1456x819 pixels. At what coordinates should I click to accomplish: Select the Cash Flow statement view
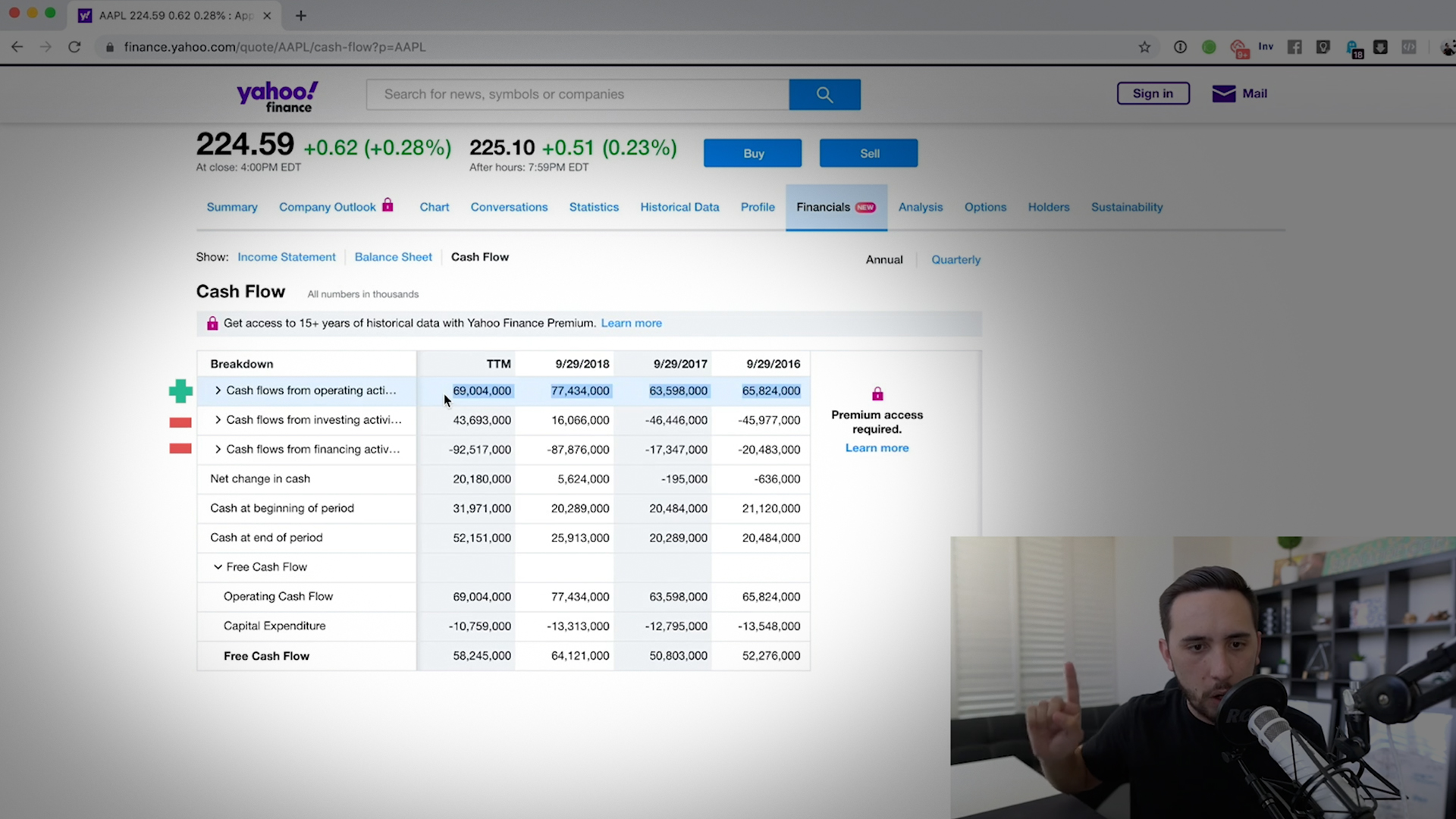[480, 257]
